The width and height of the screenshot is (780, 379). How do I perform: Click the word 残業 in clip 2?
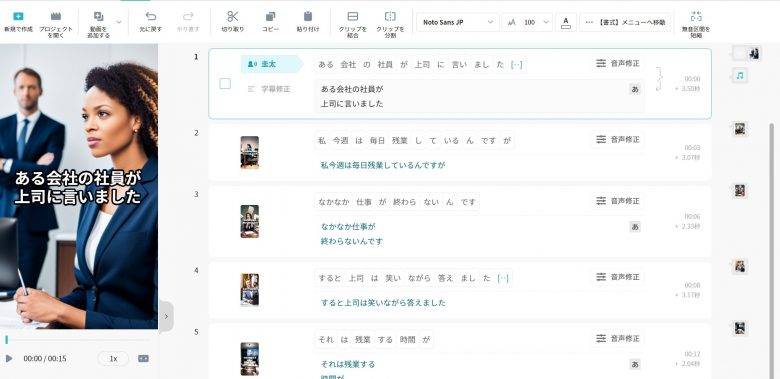click(400, 141)
